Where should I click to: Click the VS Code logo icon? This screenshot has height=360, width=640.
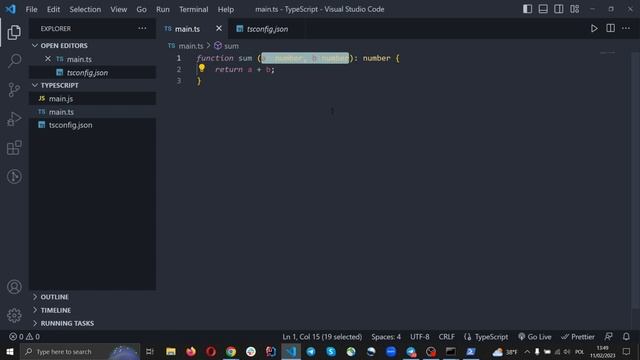click(11, 9)
